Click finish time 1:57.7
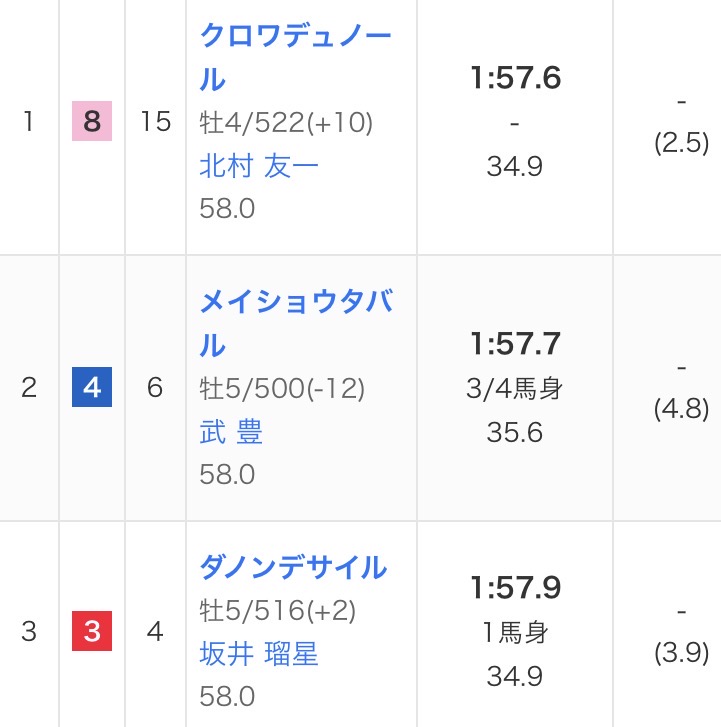 515,344
